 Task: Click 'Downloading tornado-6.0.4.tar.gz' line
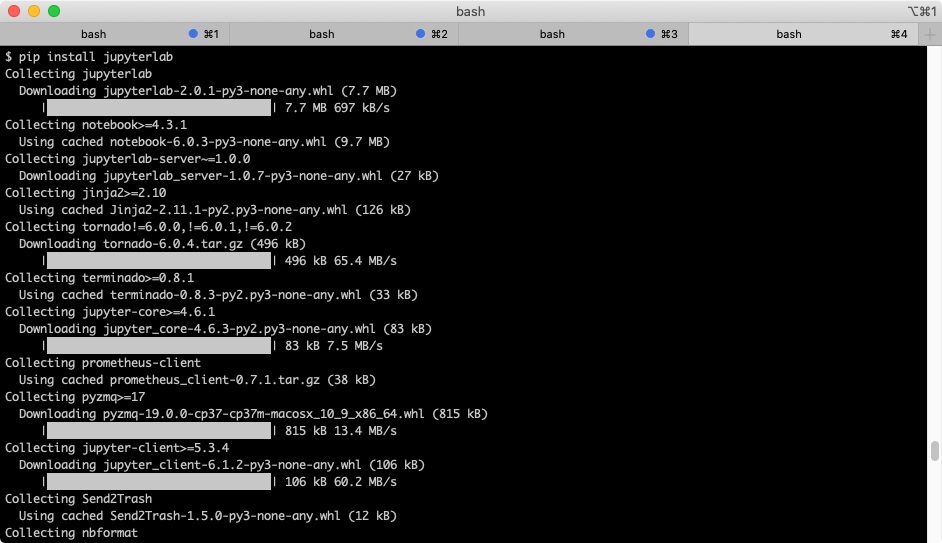point(162,244)
